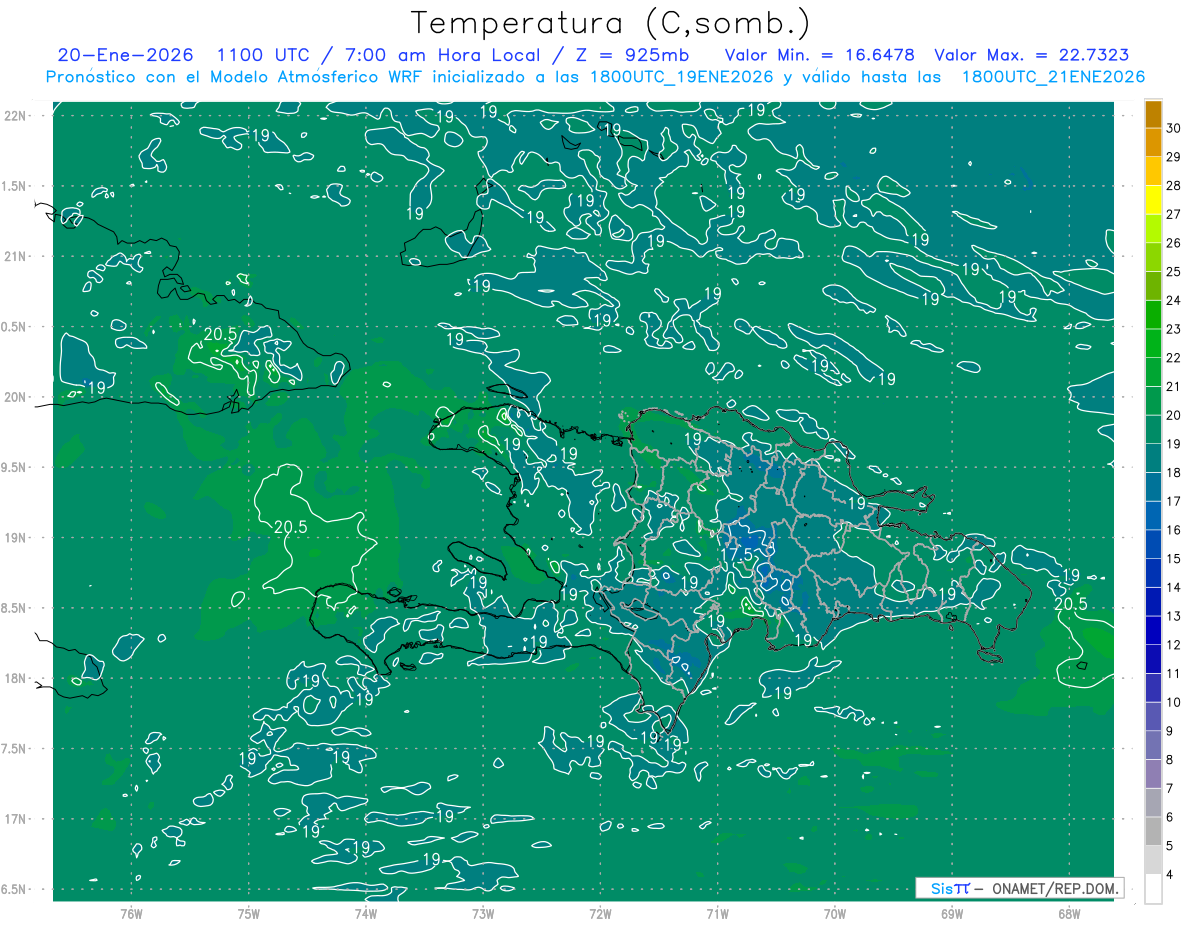Click 'Valor Min. = 16.6478' text
This screenshot has height=927, width=1200.
click(820, 55)
